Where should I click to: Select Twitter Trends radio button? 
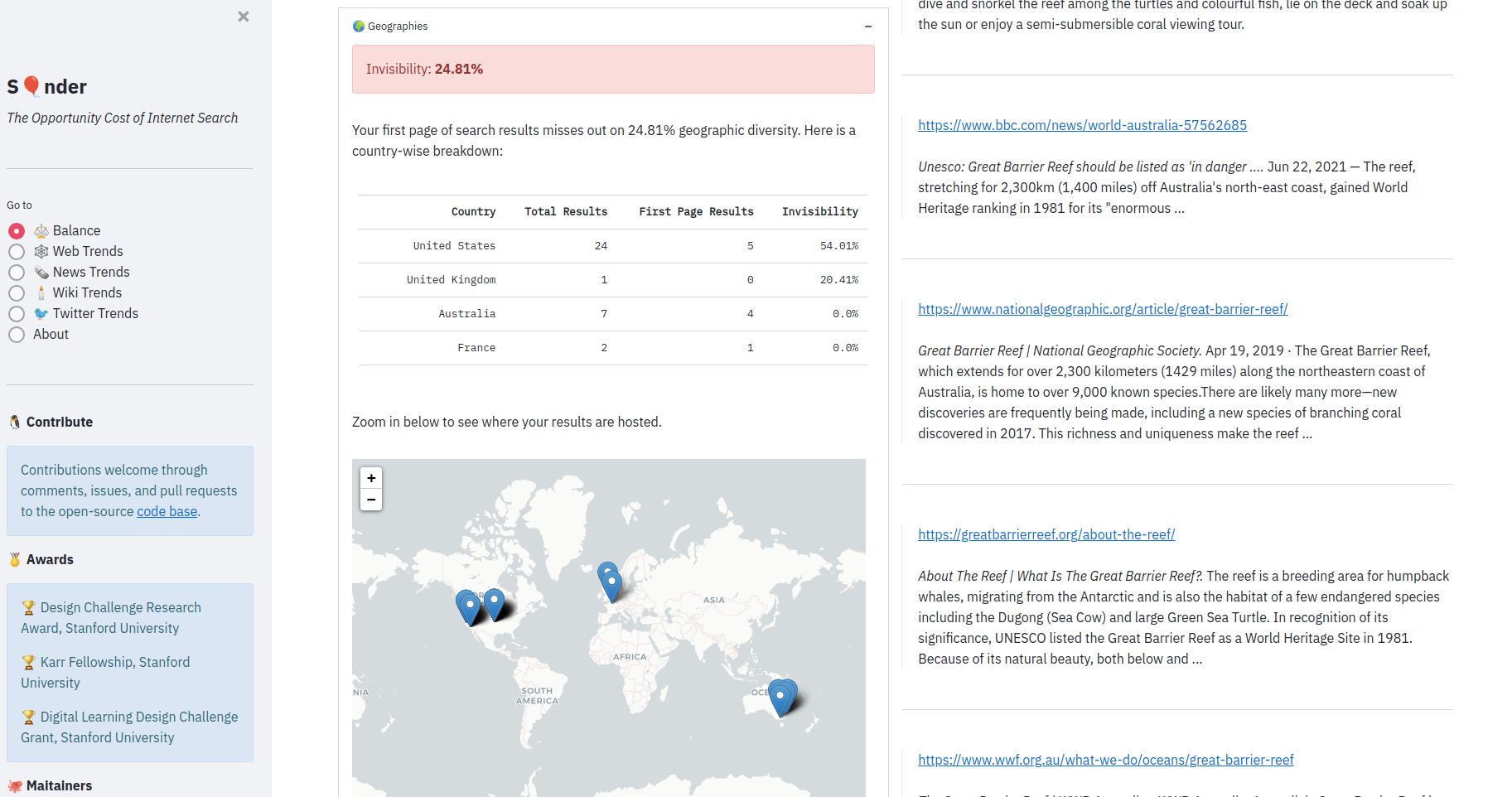click(17, 314)
